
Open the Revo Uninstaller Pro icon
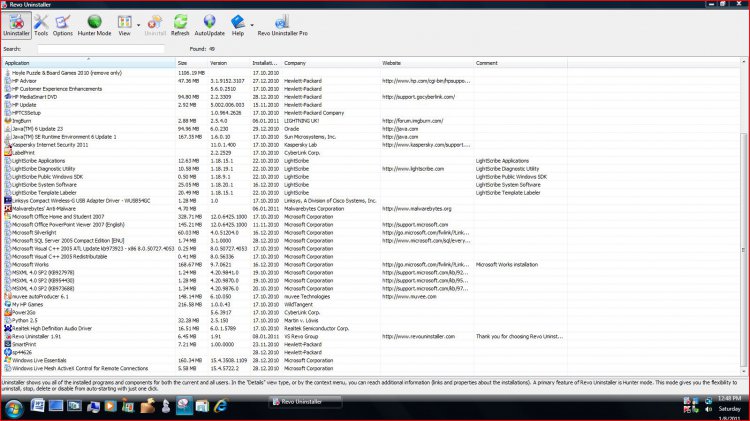(283, 25)
